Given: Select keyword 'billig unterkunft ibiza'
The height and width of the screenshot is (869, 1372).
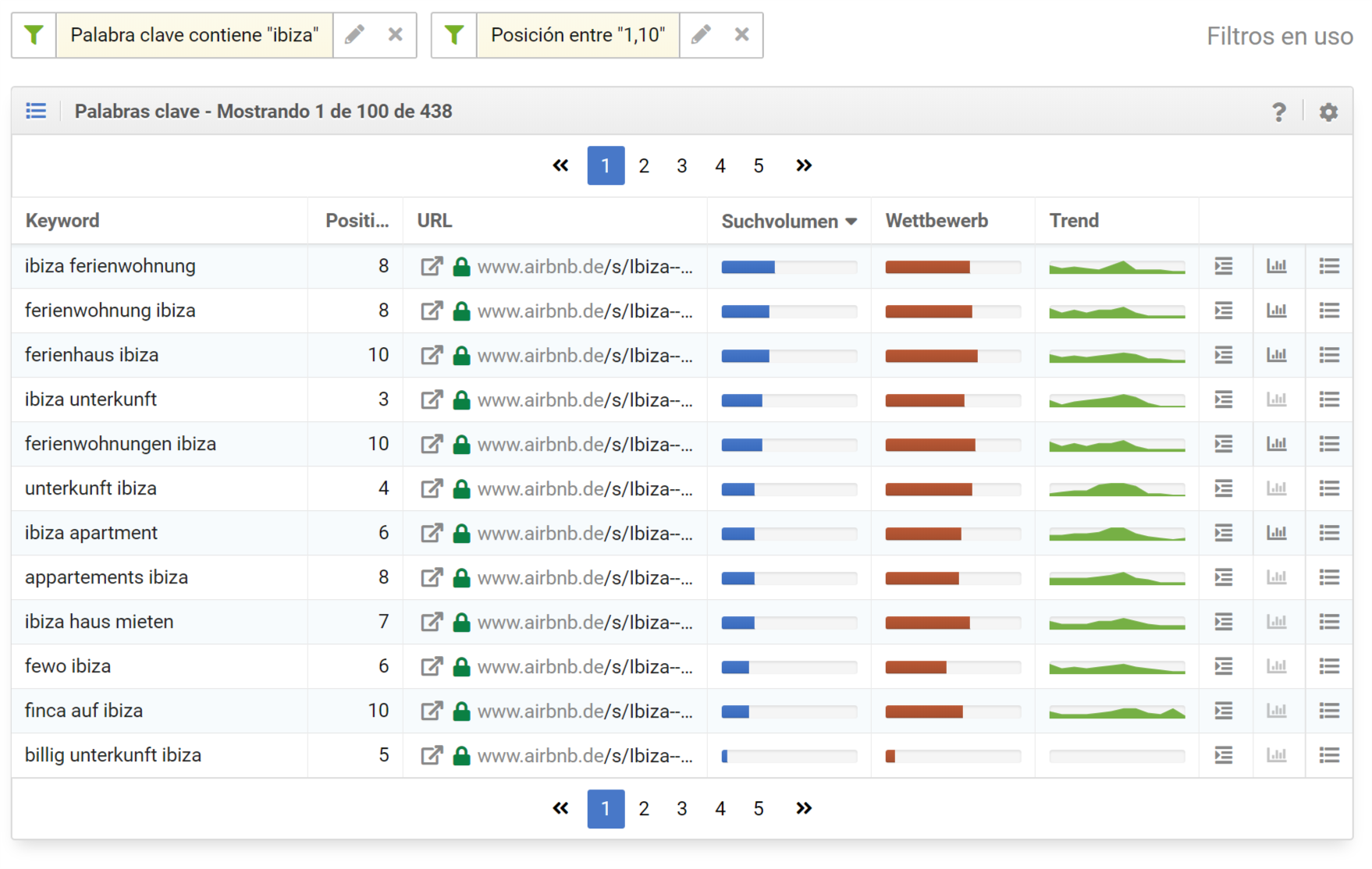Looking at the screenshot, I should (x=113, y=755).
